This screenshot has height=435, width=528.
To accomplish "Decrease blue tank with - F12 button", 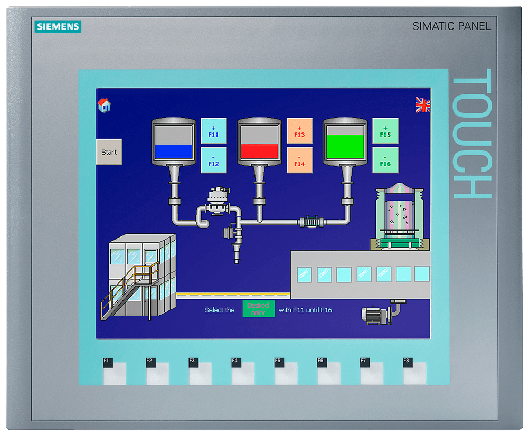I will click(213, 160).
